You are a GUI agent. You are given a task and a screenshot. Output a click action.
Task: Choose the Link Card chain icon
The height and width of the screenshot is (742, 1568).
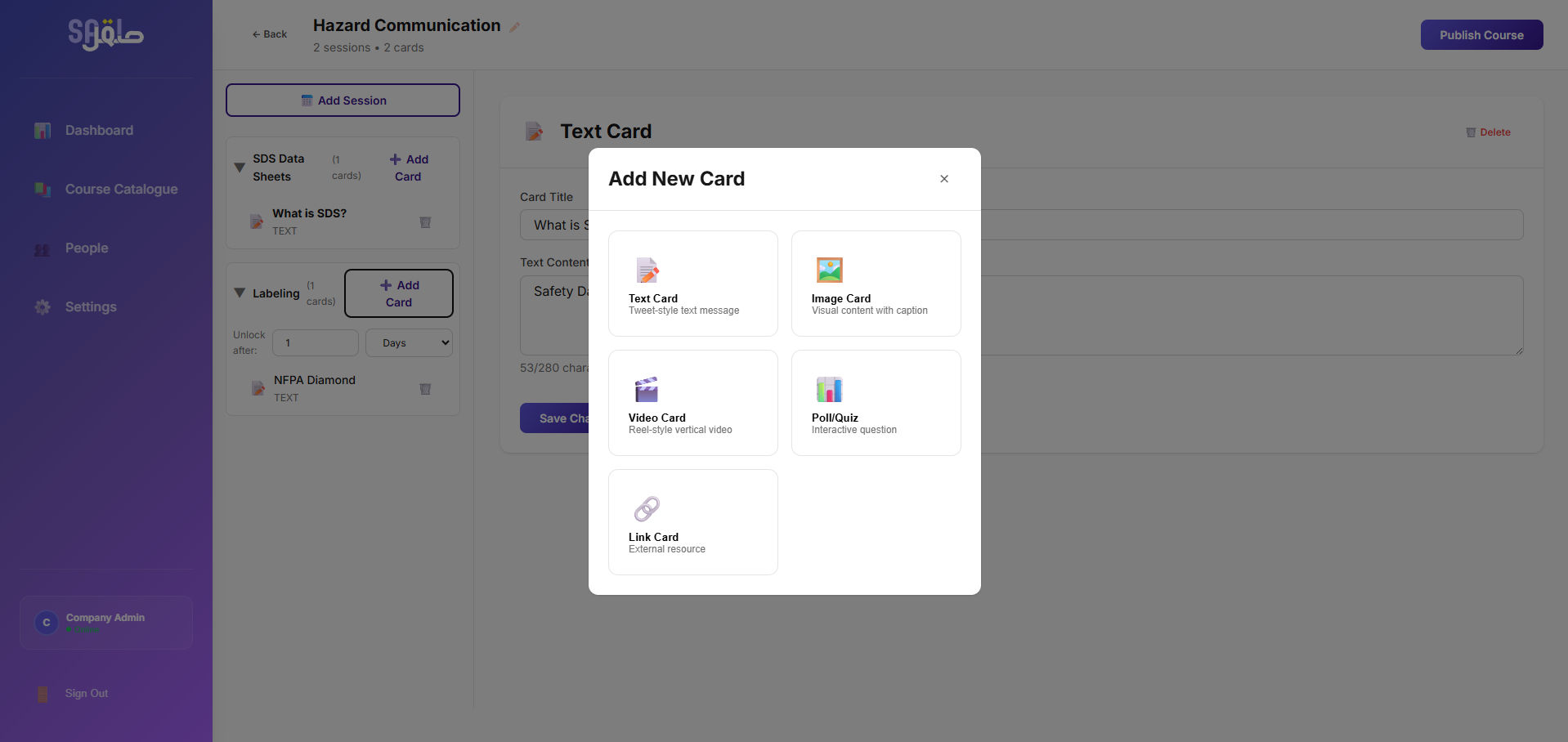(647, 508)
